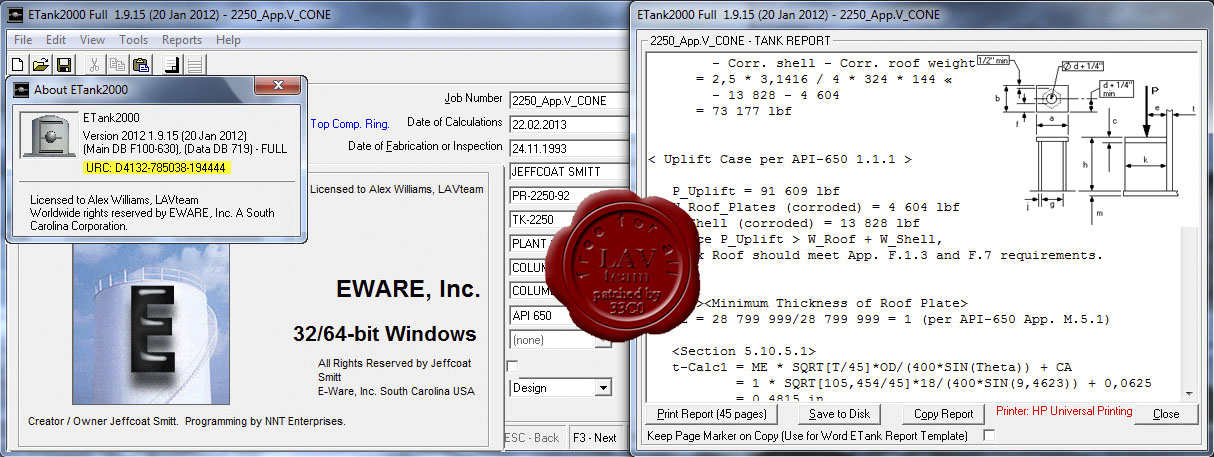The height and width of the screenshot is (457, 1214).
Task: Click the ESC - Back button
Action: pyautogui.click(x=532, y=438)
